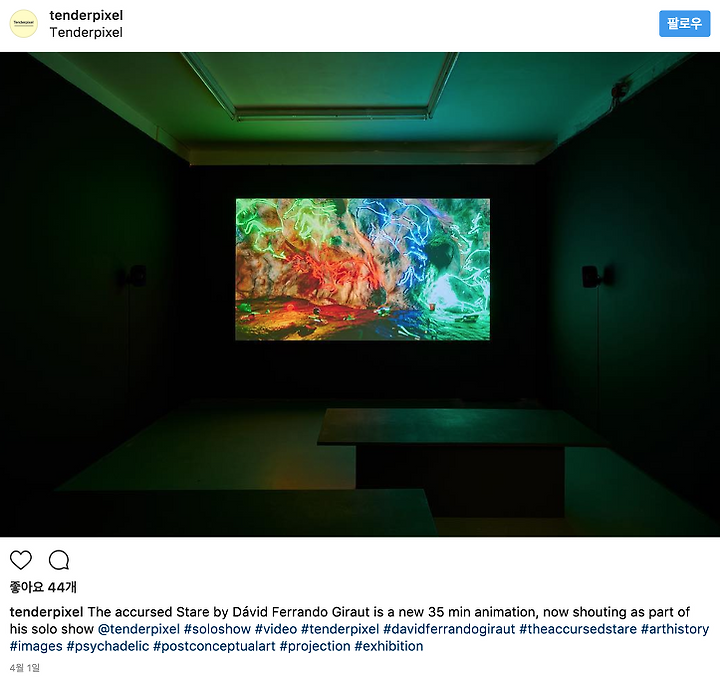
Task: Open the exhibition projection photo
Action: point(360,294)
